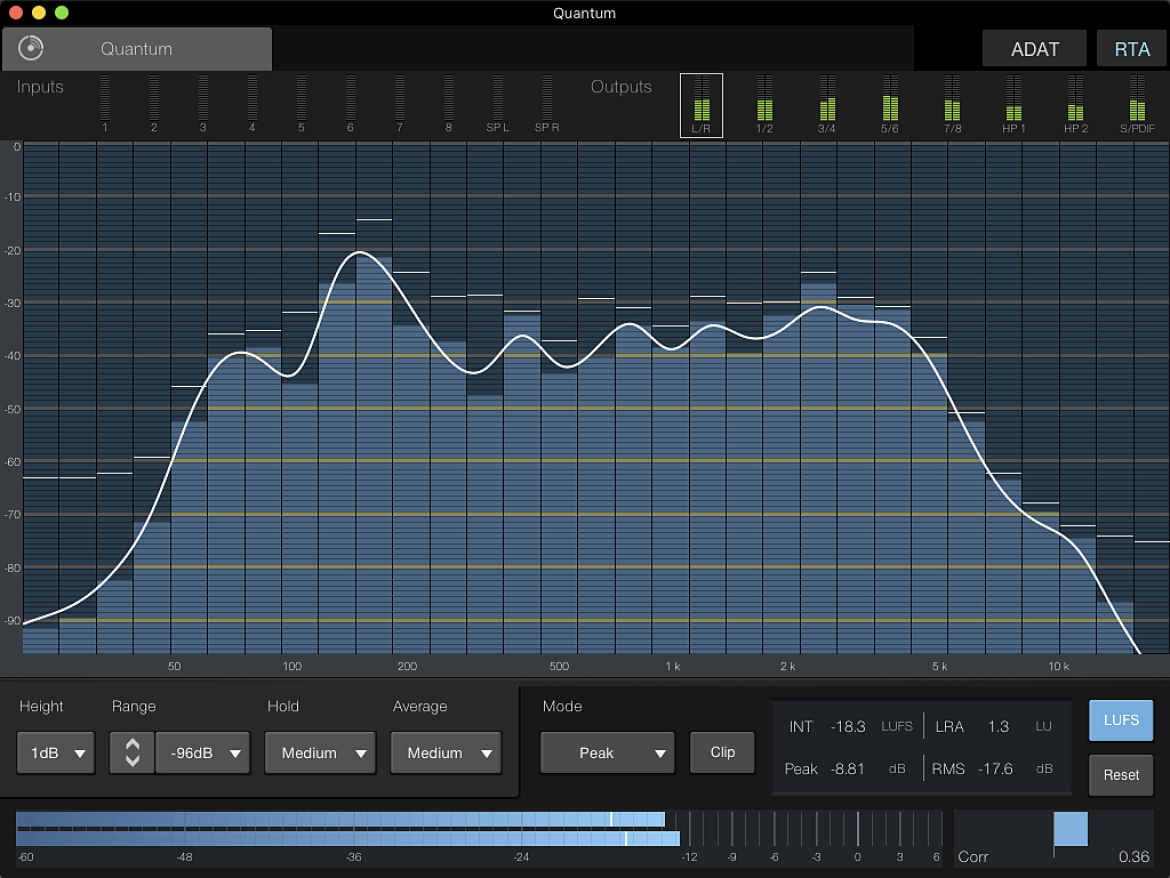This screenshot has height=878, width=1170.
Task: Open the Average Medium dropdown
Action: (446, 753)
